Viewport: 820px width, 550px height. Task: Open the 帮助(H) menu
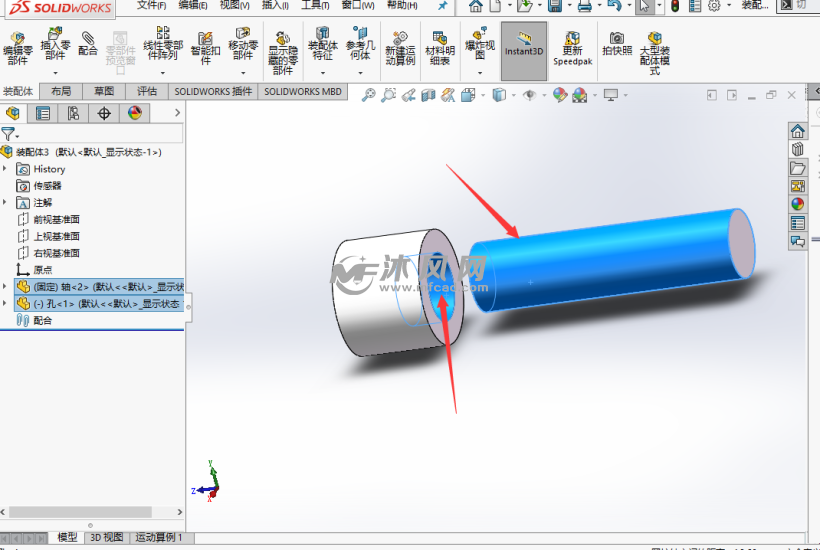(x=402, y=5)
